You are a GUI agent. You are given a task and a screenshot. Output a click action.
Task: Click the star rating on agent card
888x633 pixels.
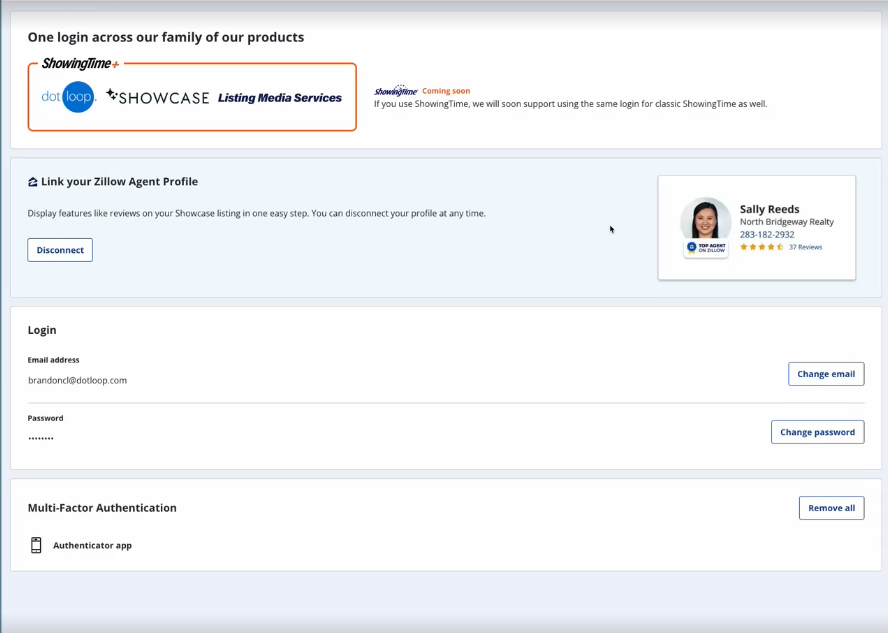coord(761,247)
